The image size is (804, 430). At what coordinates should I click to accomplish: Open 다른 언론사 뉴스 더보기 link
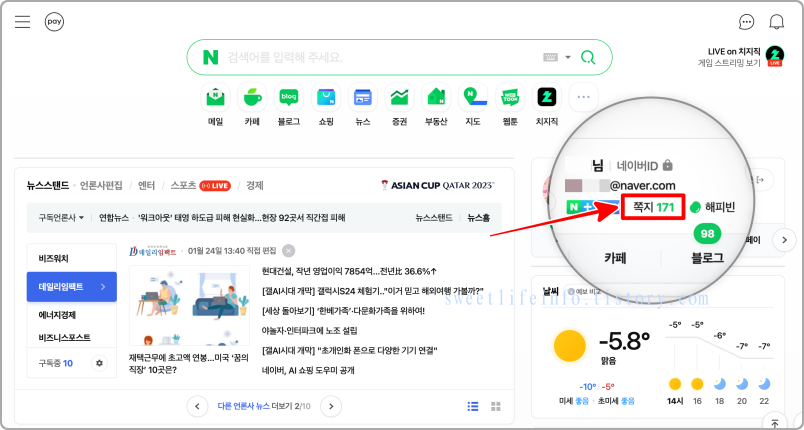(x=264, y=406)
